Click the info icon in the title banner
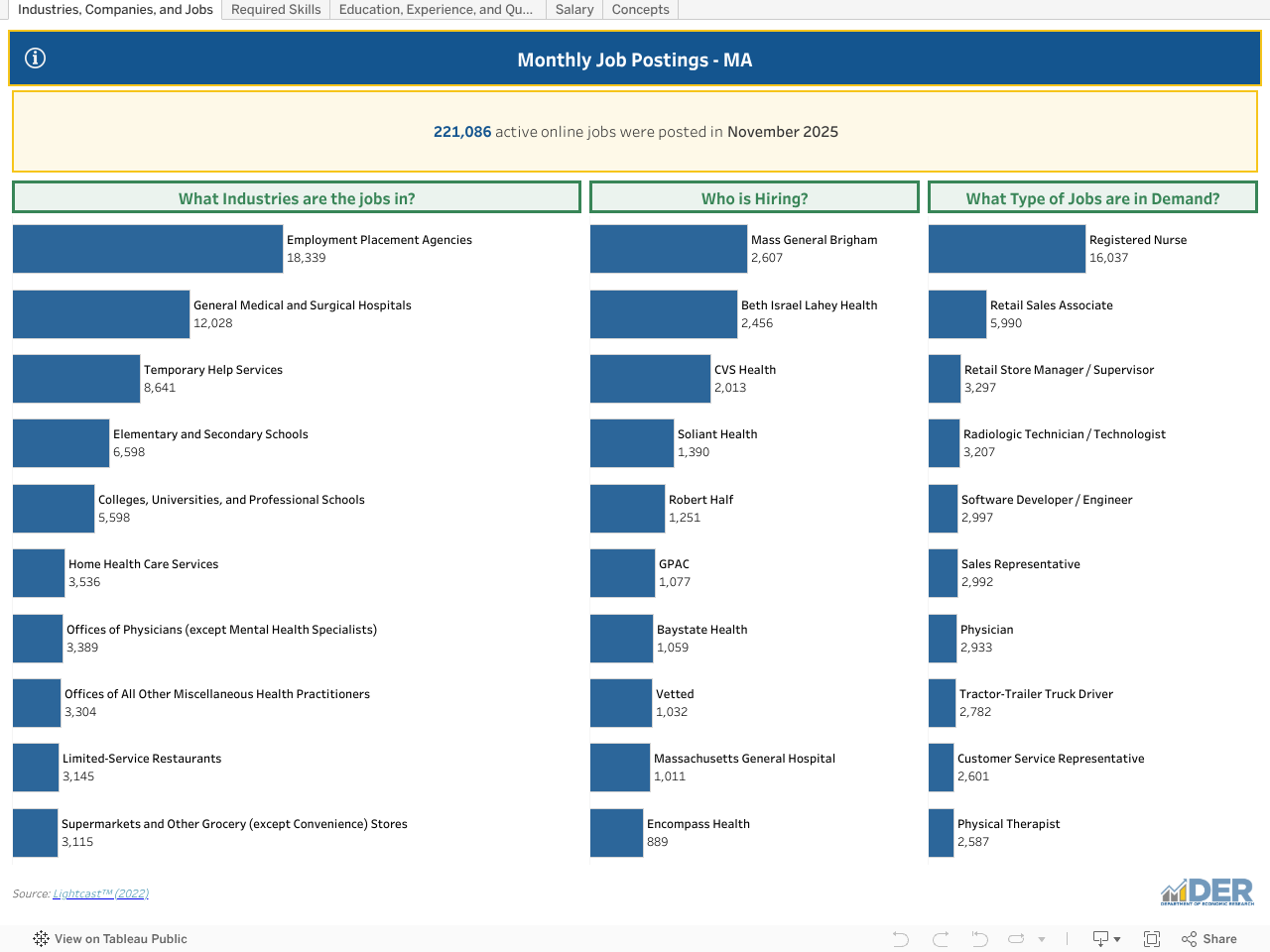 [35, 59]
